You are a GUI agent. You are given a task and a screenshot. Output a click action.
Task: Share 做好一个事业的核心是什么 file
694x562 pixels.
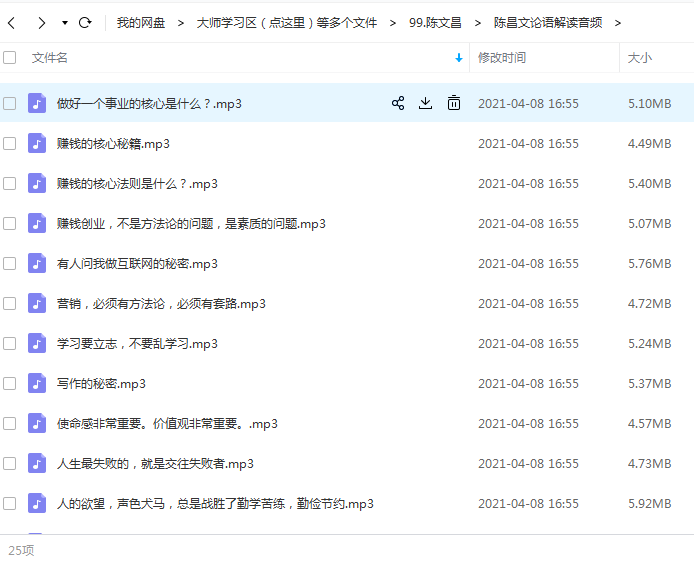[x=398, y=103]
